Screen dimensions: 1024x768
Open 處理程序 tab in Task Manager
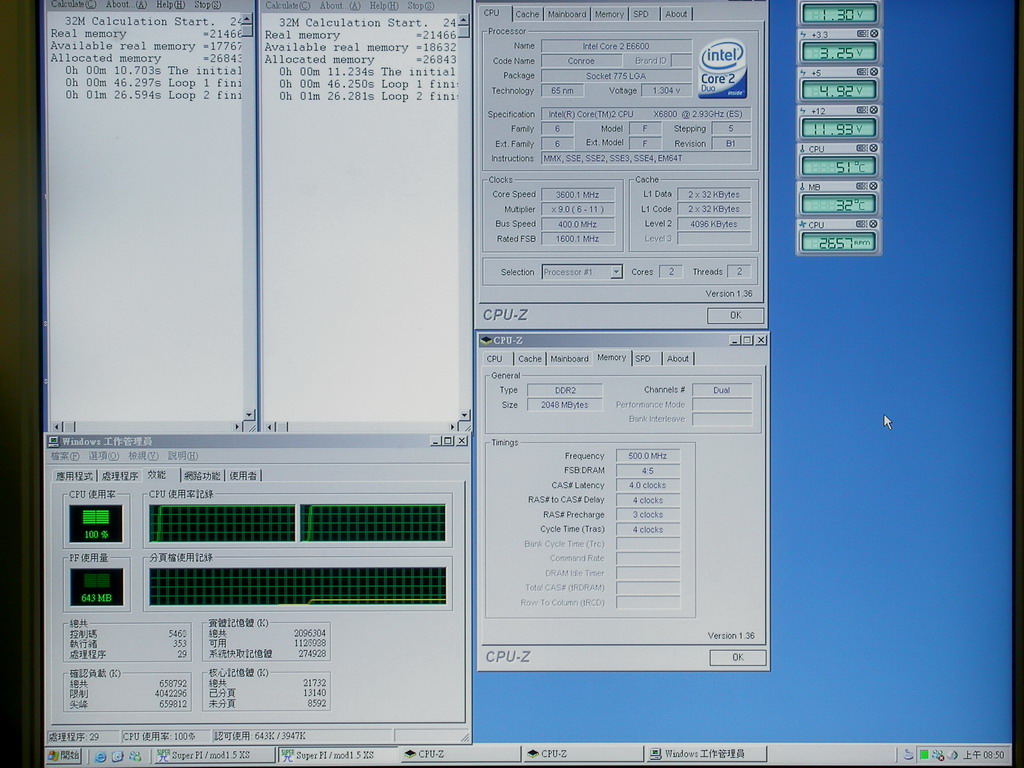pos(120,476)
